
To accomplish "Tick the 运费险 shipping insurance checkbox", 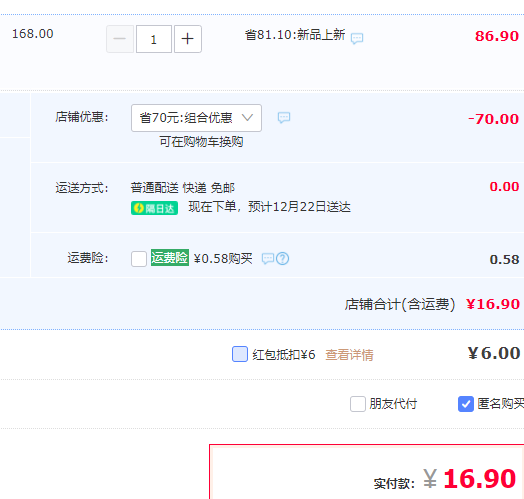I will click(x=139, y=259).
